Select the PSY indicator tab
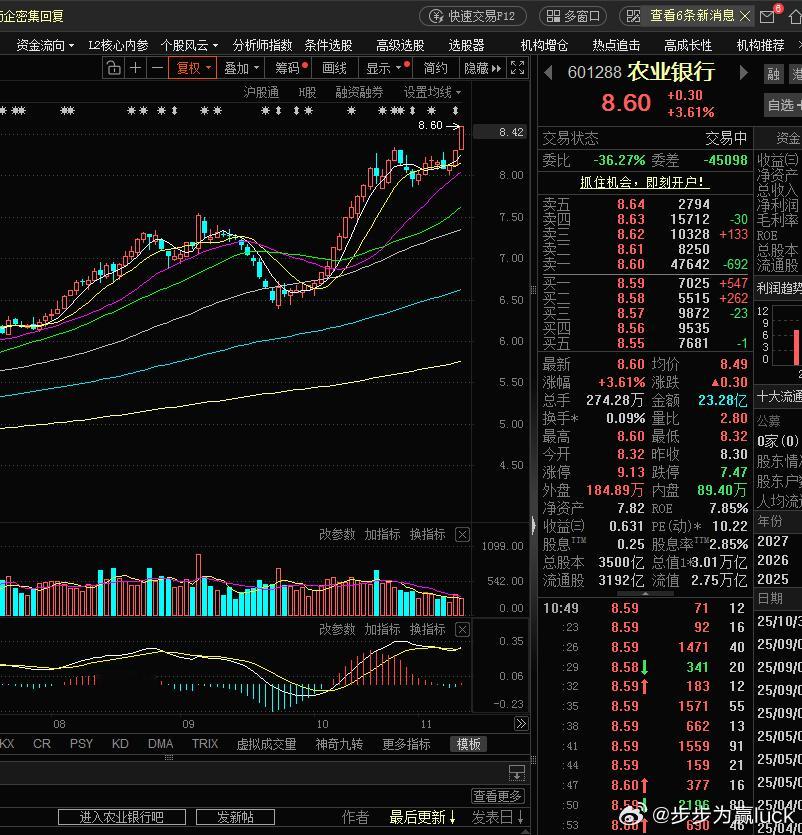The width and height of the screenshot is (802, 835). point(81,743)
